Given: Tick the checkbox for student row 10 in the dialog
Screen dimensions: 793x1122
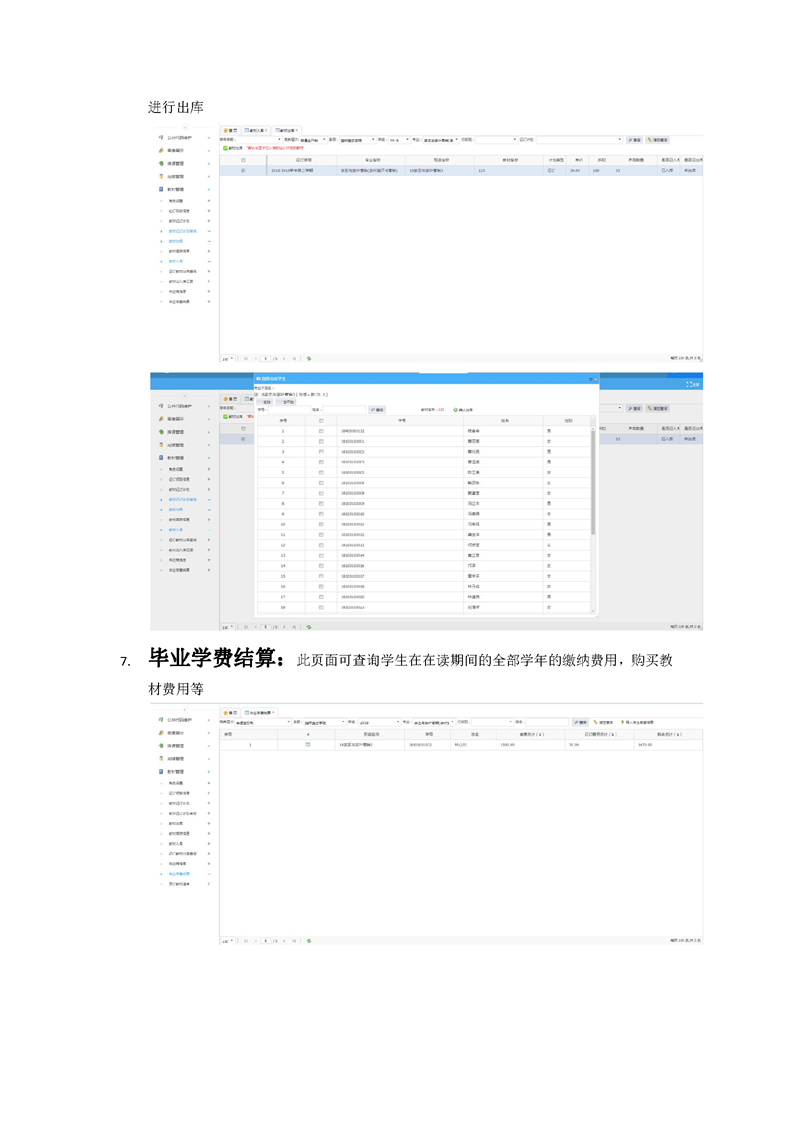Looking at the screenshot, I should (x=321, y=524).
